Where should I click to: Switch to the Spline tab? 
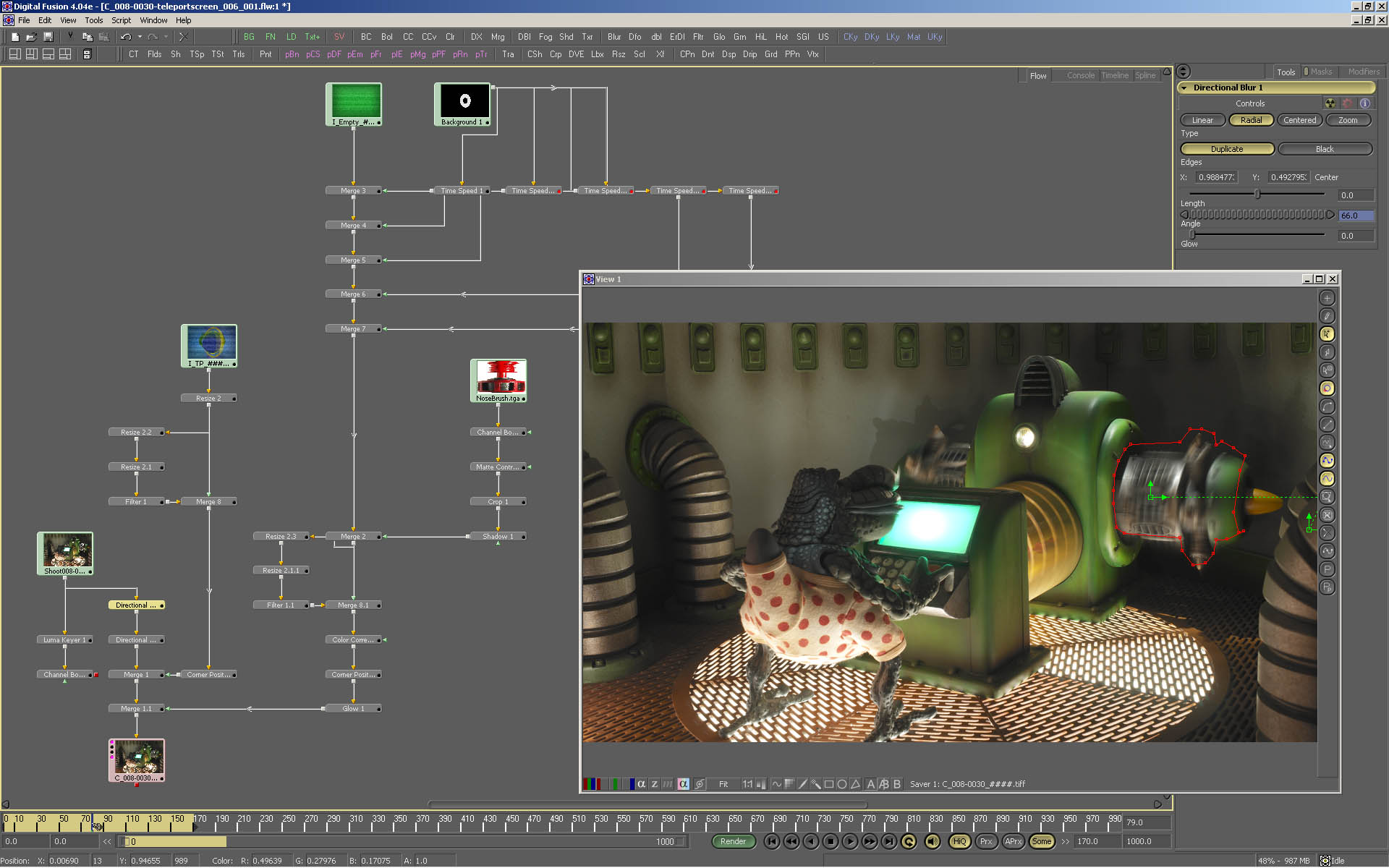(1145, 75)
